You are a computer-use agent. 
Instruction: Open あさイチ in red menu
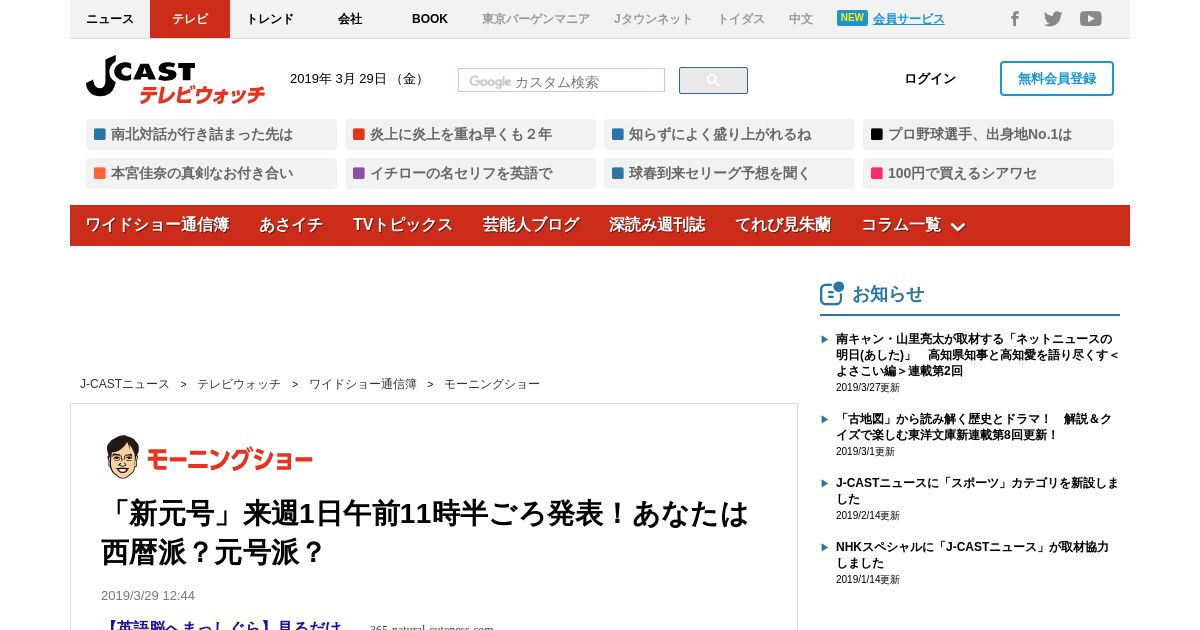[291, 225]
